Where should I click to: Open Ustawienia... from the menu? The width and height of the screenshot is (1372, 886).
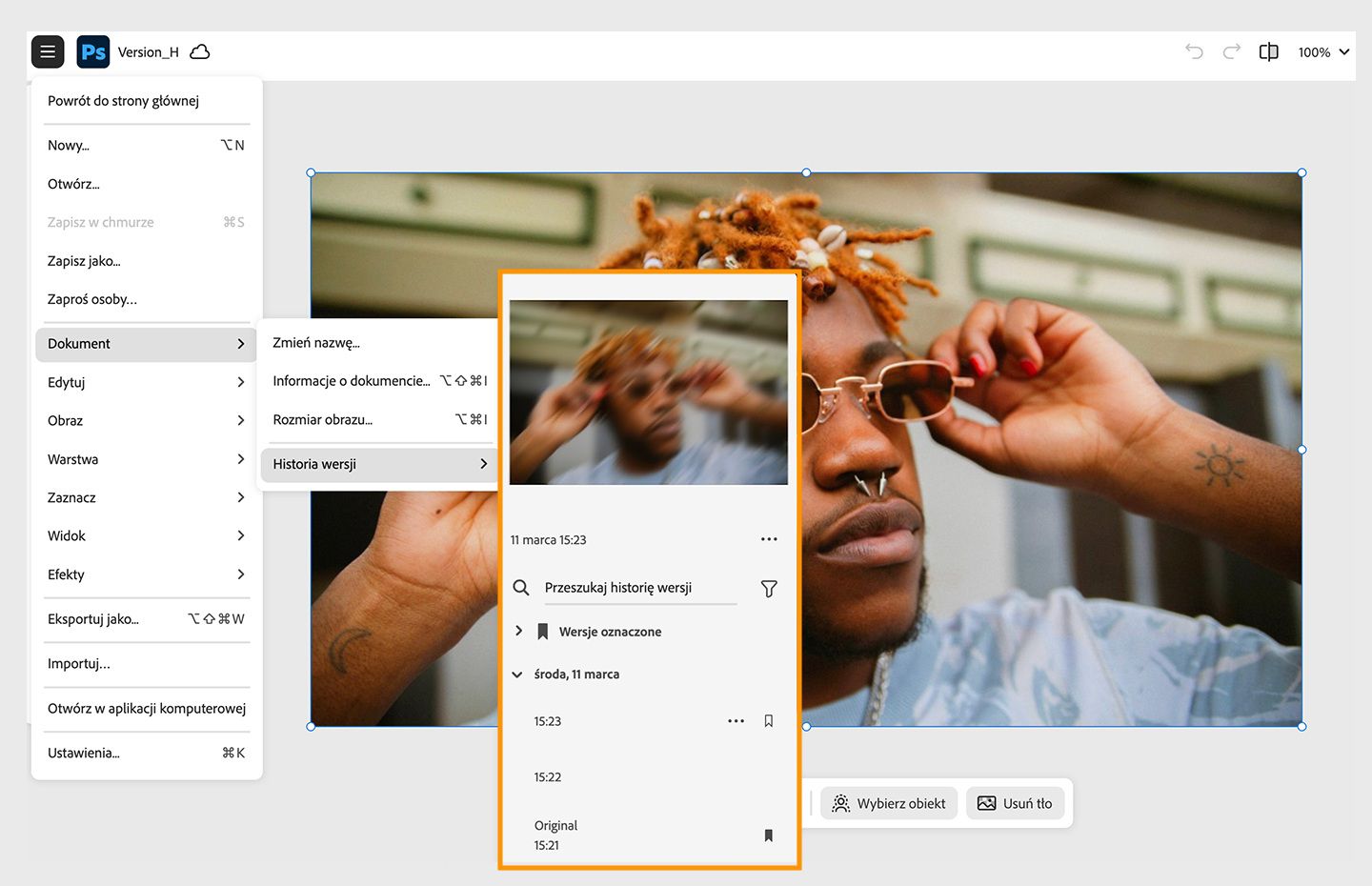tap(147, 754)
